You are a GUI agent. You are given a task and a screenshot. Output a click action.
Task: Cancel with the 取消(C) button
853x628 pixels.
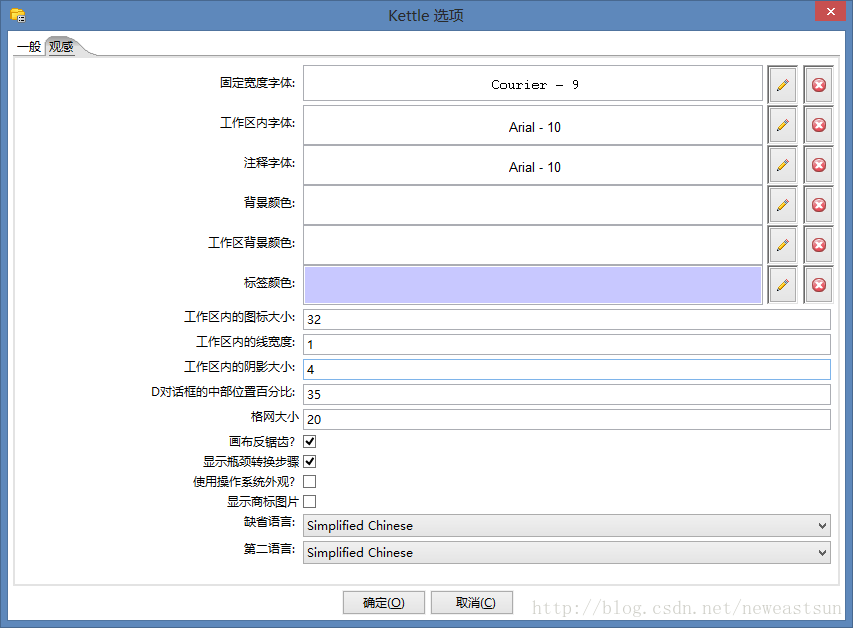472,602
